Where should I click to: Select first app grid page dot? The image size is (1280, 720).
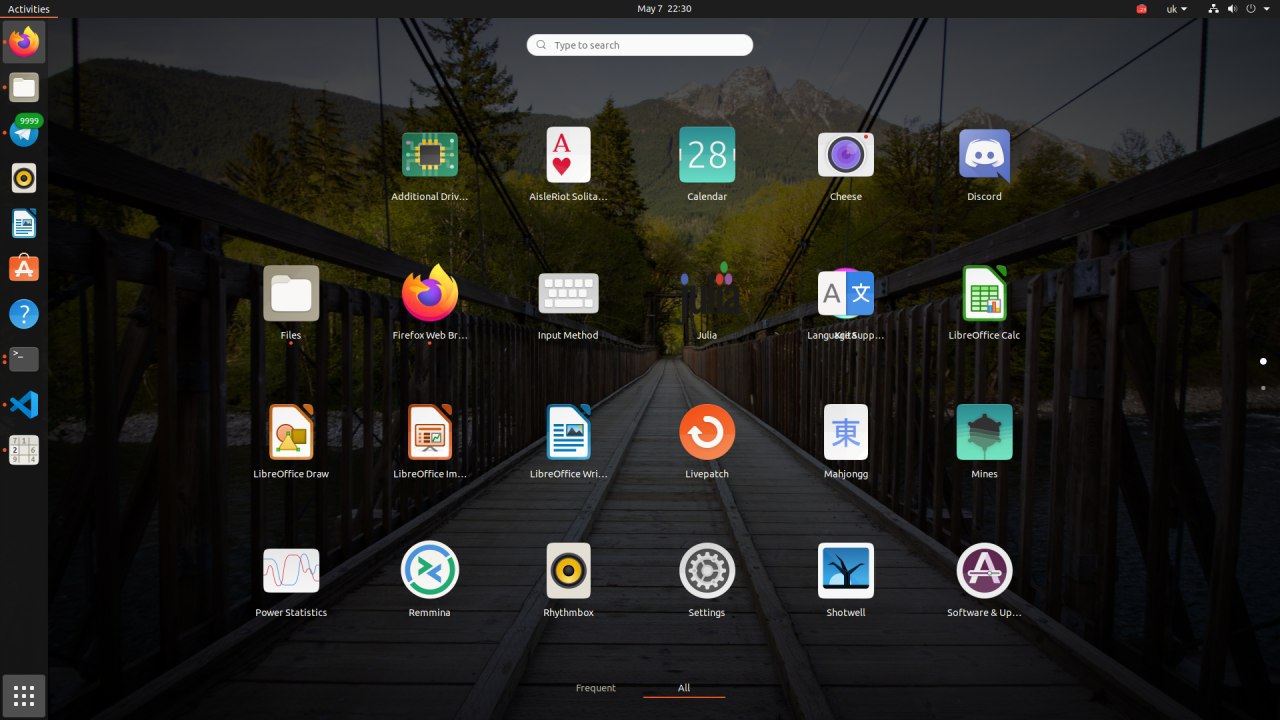point(1263,361)
